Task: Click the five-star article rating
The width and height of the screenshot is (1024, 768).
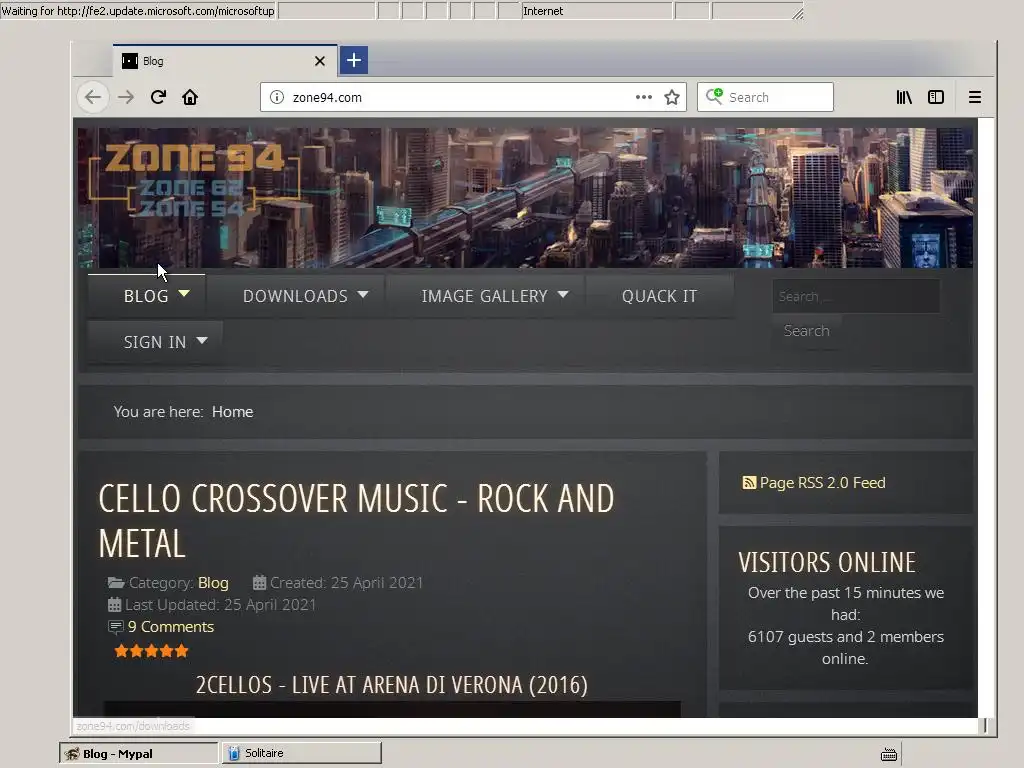Action: pyautogui.click(x=152, y=650)
